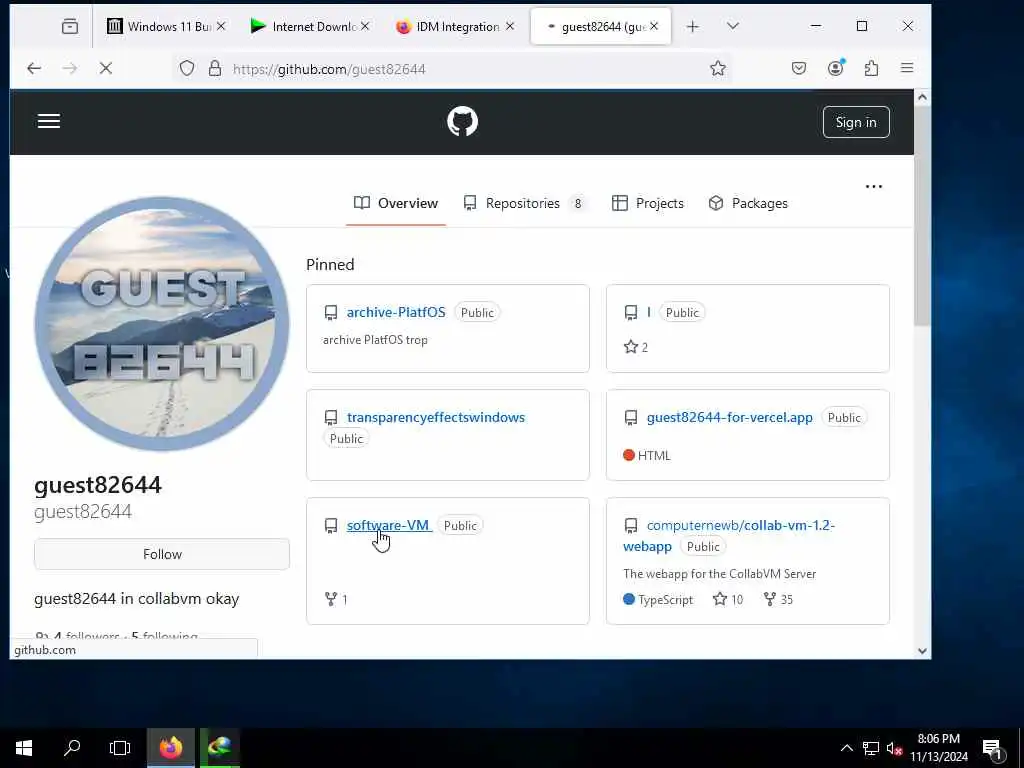Open Windows taskbar search

(72, 748)
